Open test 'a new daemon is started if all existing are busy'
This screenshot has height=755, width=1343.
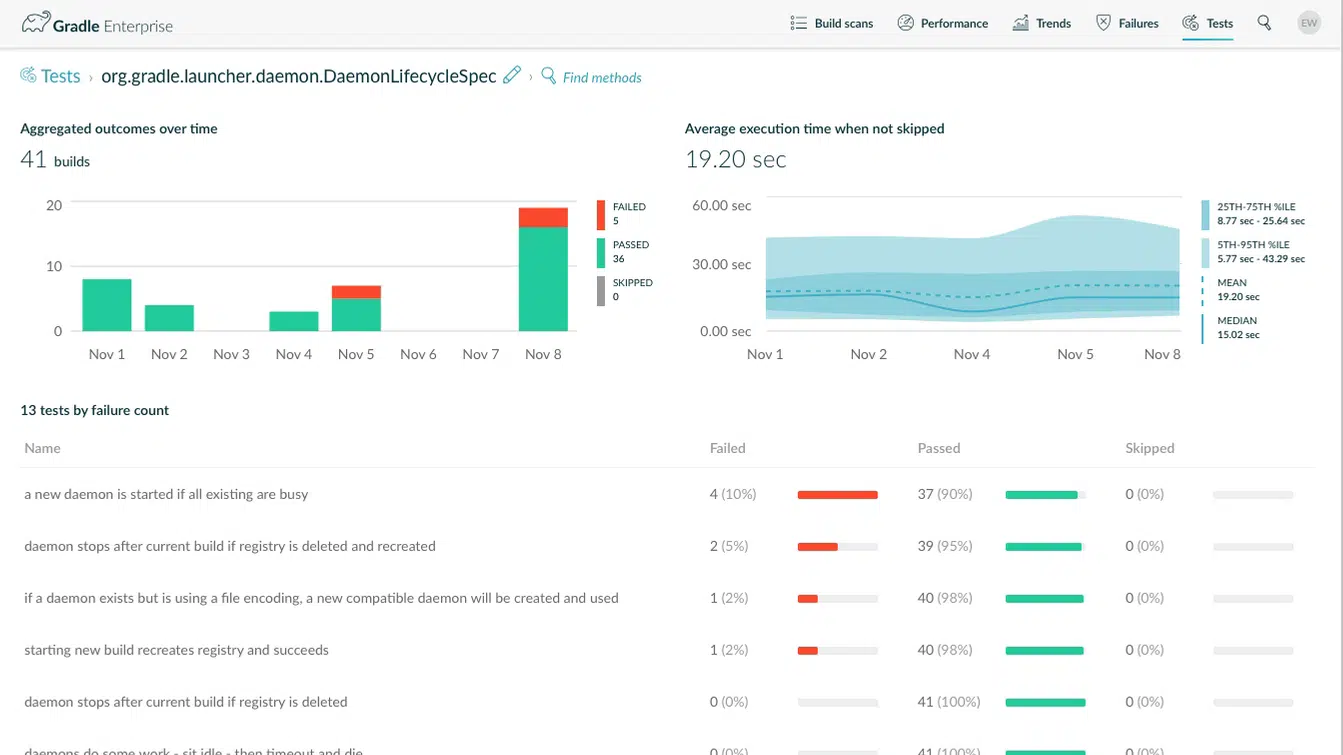pos(166,494)
